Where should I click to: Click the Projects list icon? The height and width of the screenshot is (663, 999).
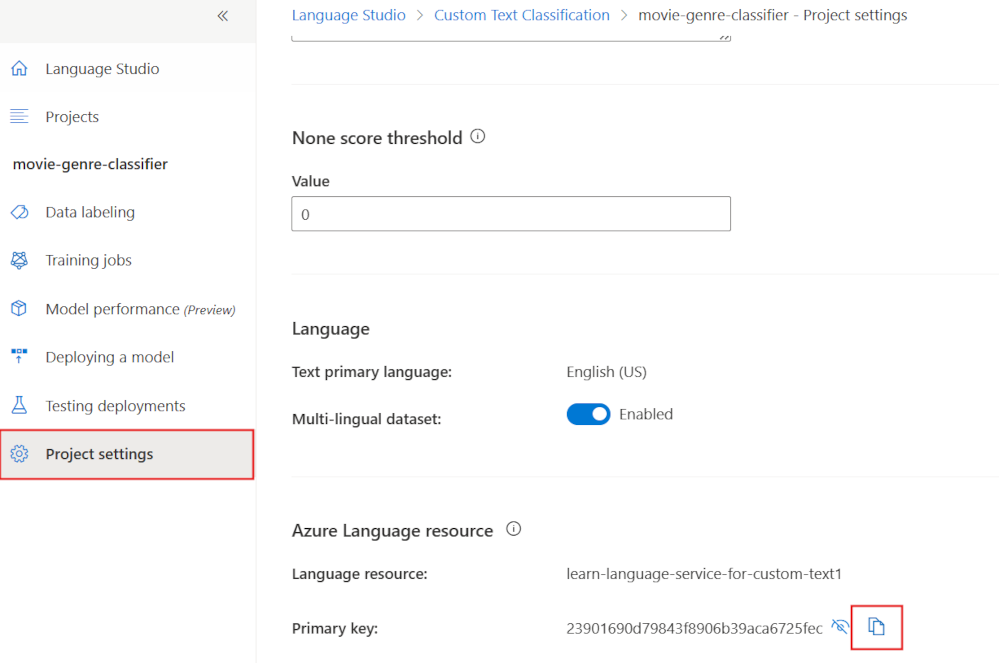pyautogui.click(x=19, y=117)
